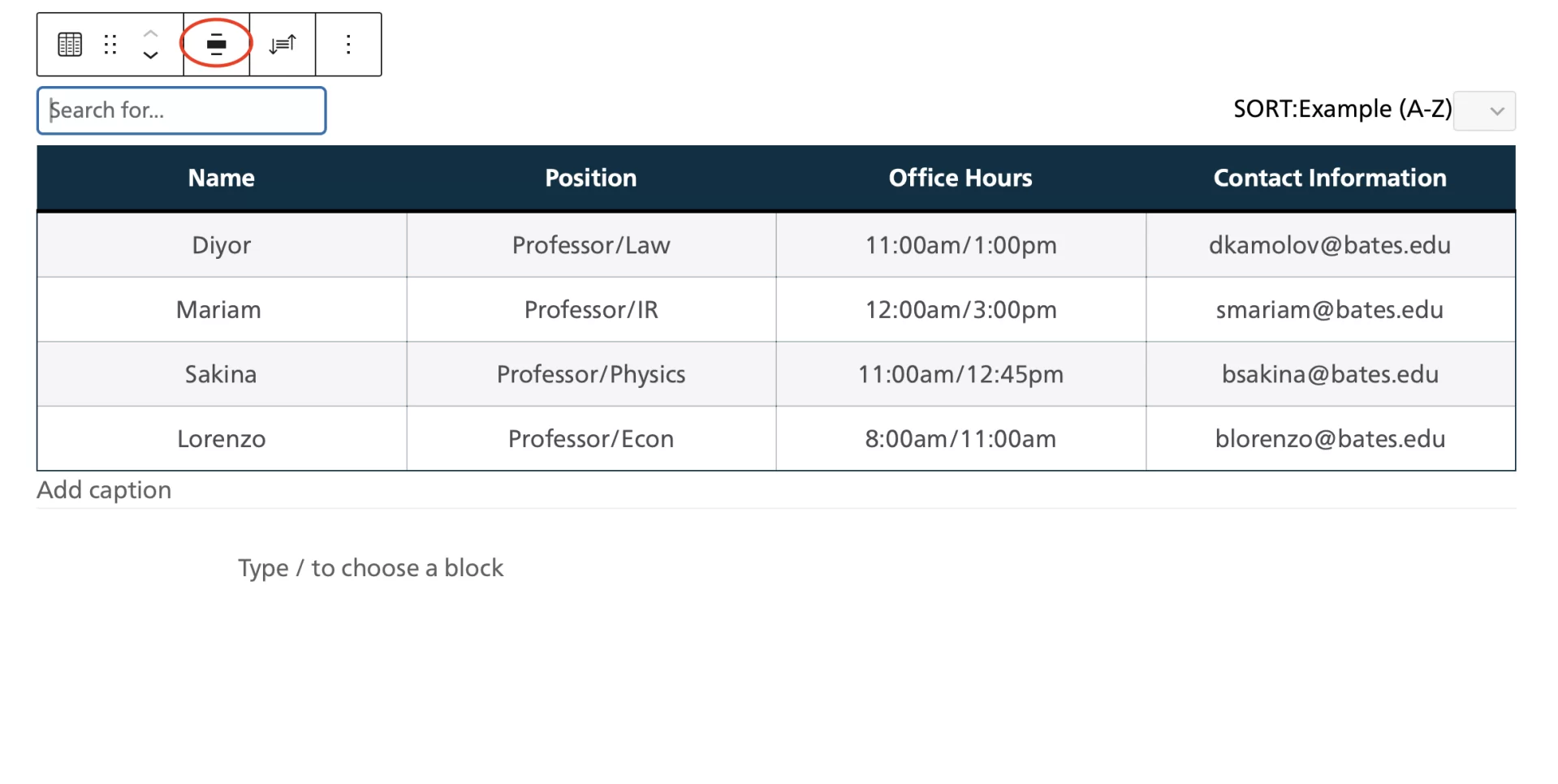Viewport: 1558px width, 784px height.
Task: Select the Diyor name cell
Action: click(x=222, y=245)
